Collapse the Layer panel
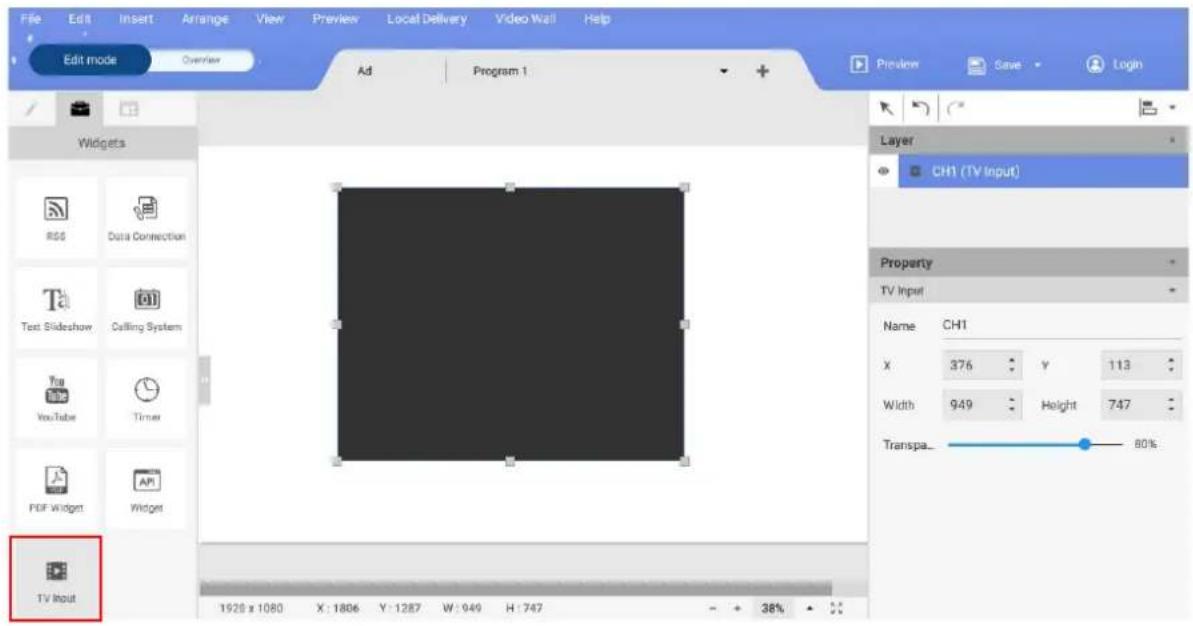This screenshot has width=1193, height=626. [1172, 141]
